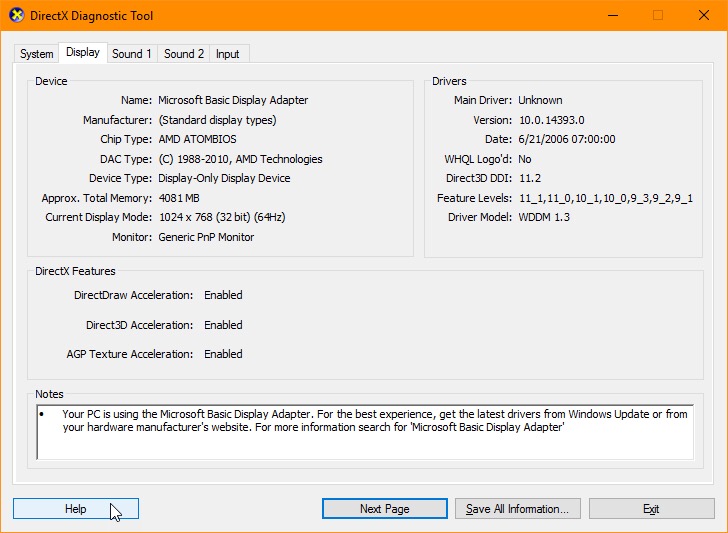Image resolution: width=728 pixels, height=533 pixels.
Task: Click the 'Display-Only Display Device' value
Action: 224,178
